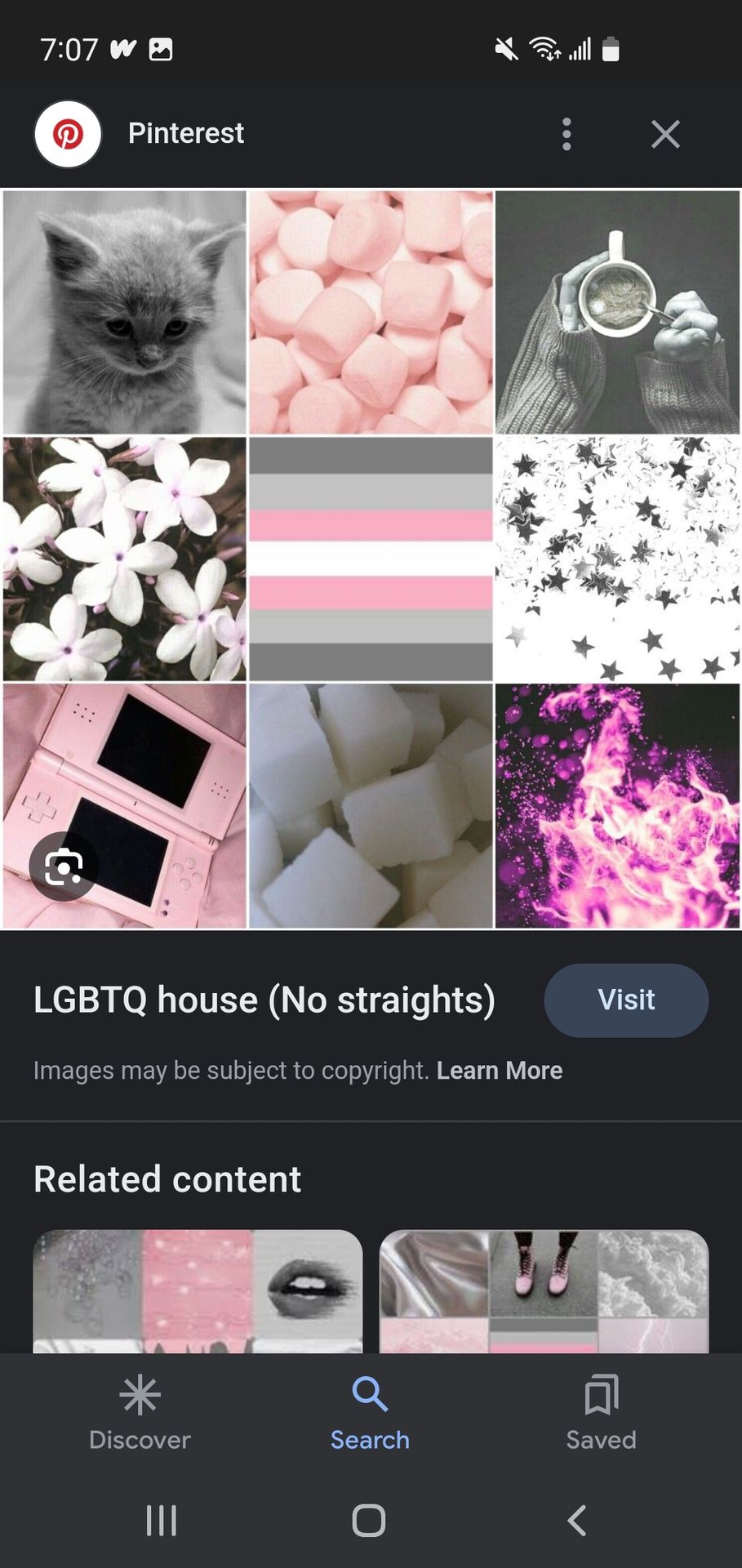Screen dimensions: 742x1568
Task: Tap the Android back navigation arrow
Action: click(577, 1521)
